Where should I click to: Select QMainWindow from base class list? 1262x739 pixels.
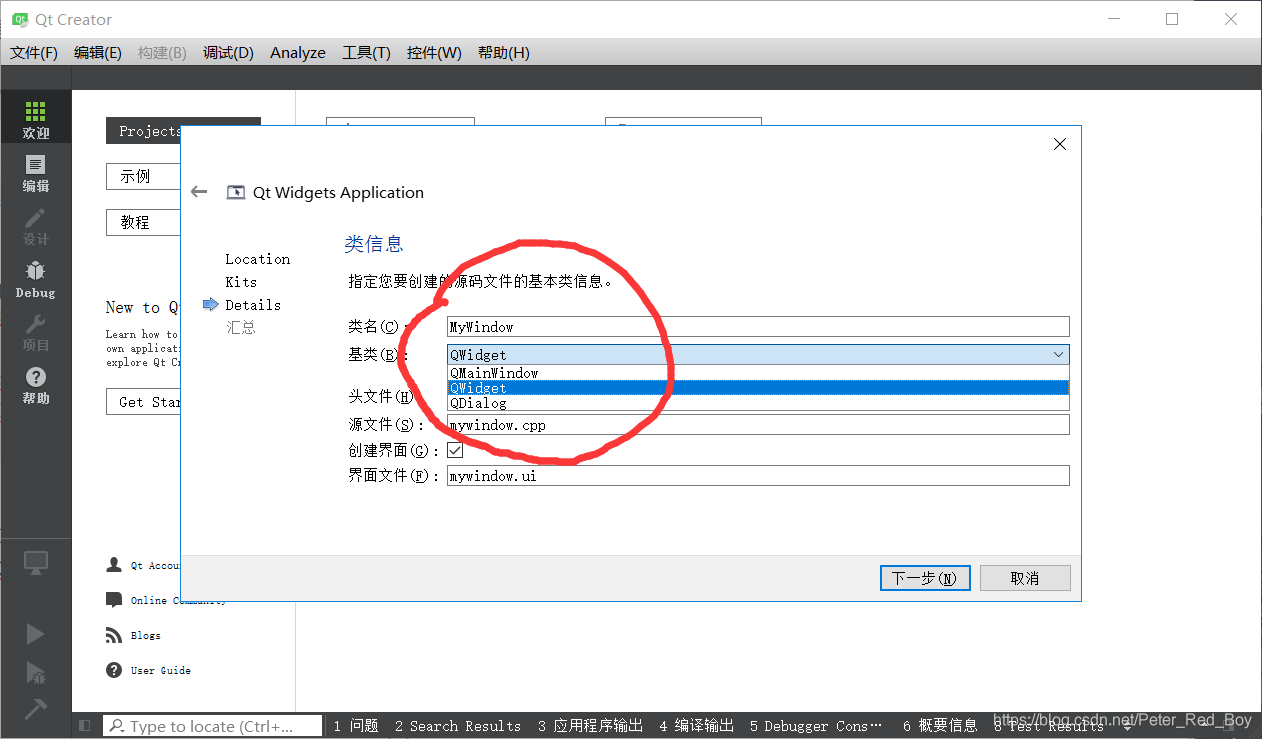click(x=758, y=373)
